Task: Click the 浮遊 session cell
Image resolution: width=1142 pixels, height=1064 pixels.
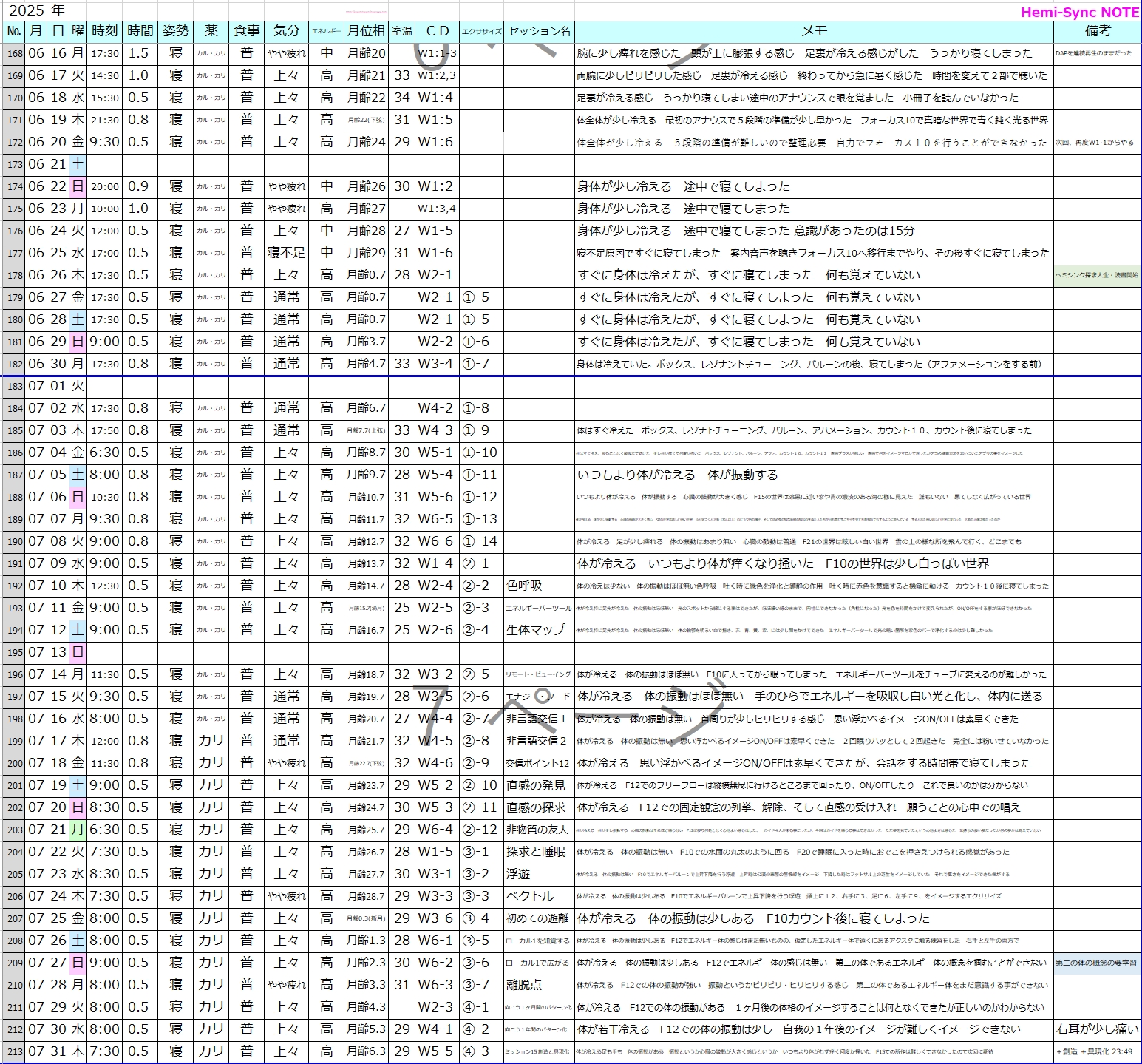Action: pyautogui.click(x=540, y=874)
